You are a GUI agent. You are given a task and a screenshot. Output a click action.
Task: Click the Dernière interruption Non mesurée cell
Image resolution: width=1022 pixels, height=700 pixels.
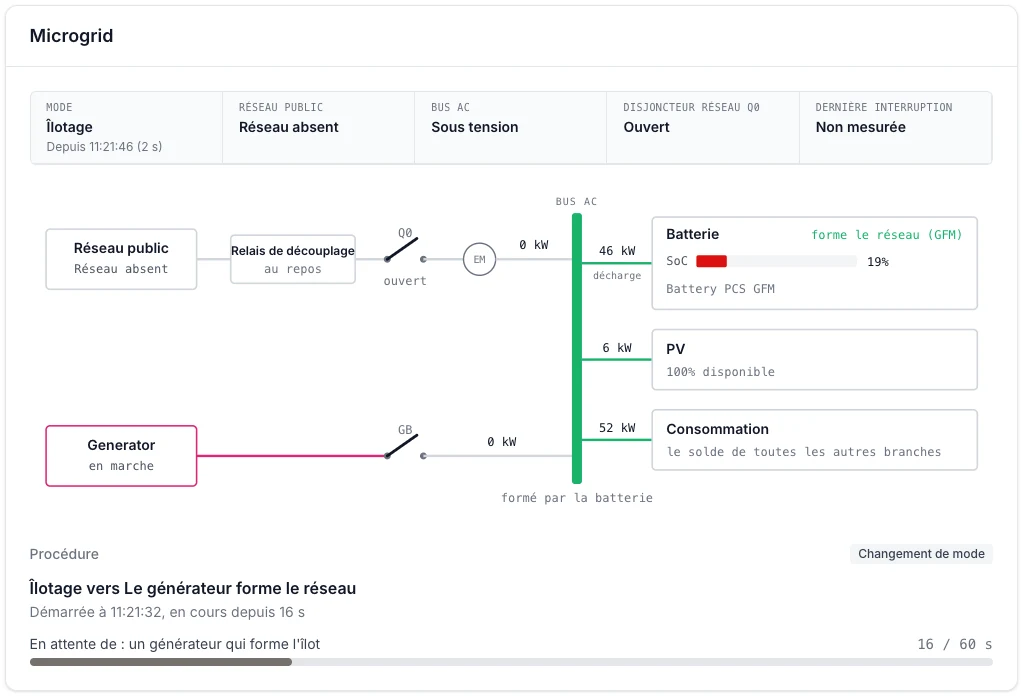coord(896,128)
